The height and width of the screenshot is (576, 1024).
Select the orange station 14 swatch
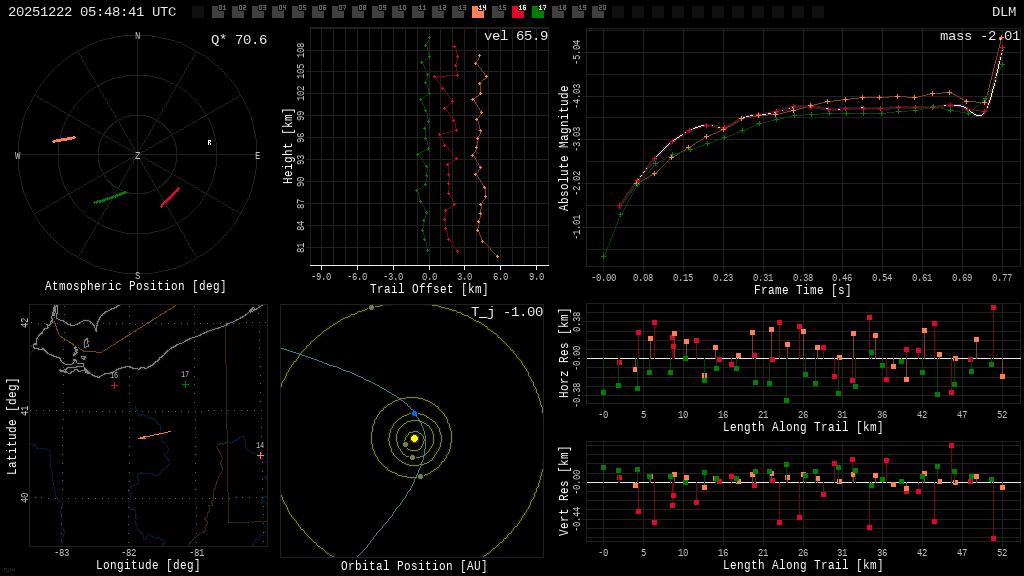(x=478, y=12)
